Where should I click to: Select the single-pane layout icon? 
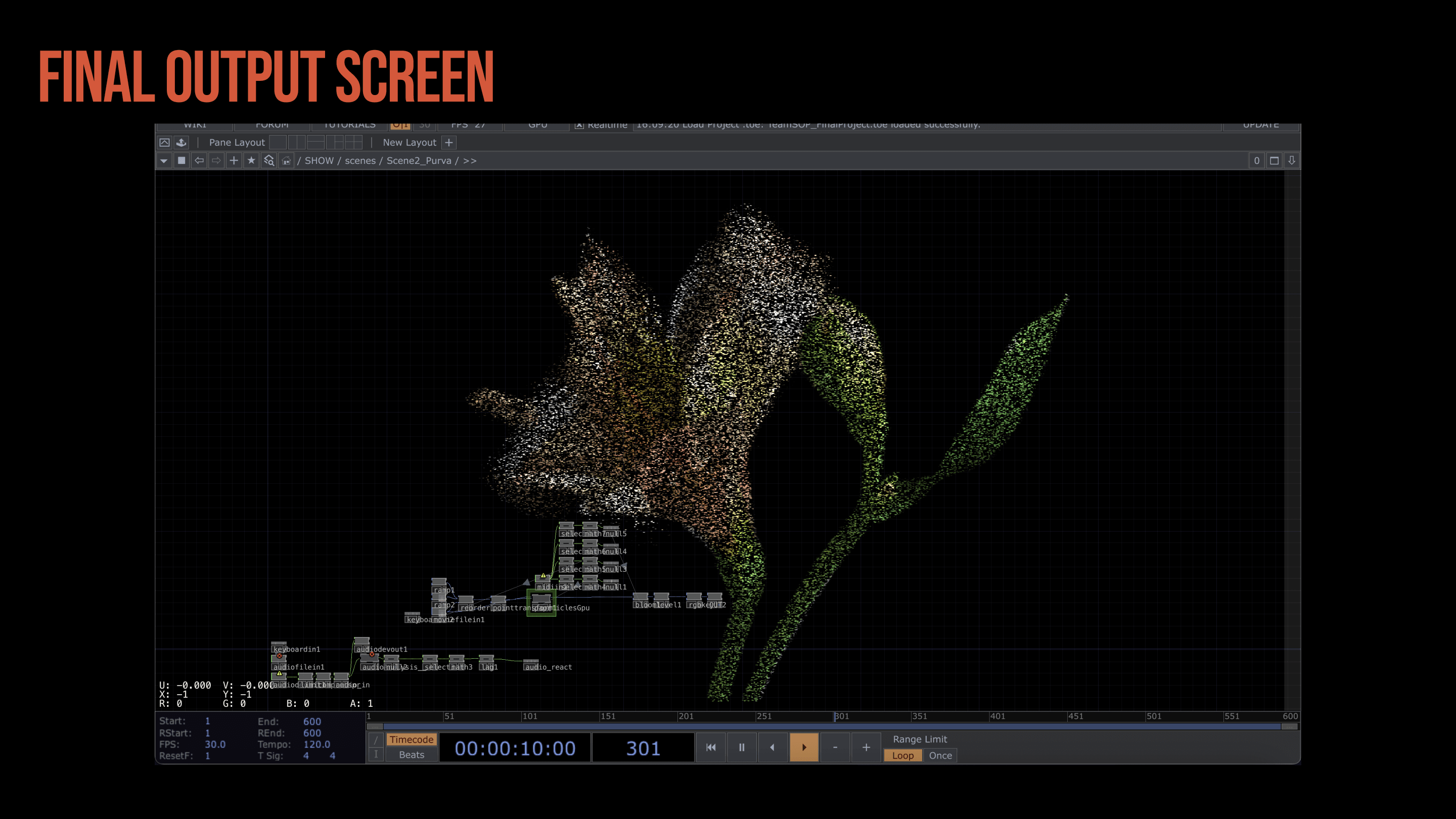(x=278, y=143)
